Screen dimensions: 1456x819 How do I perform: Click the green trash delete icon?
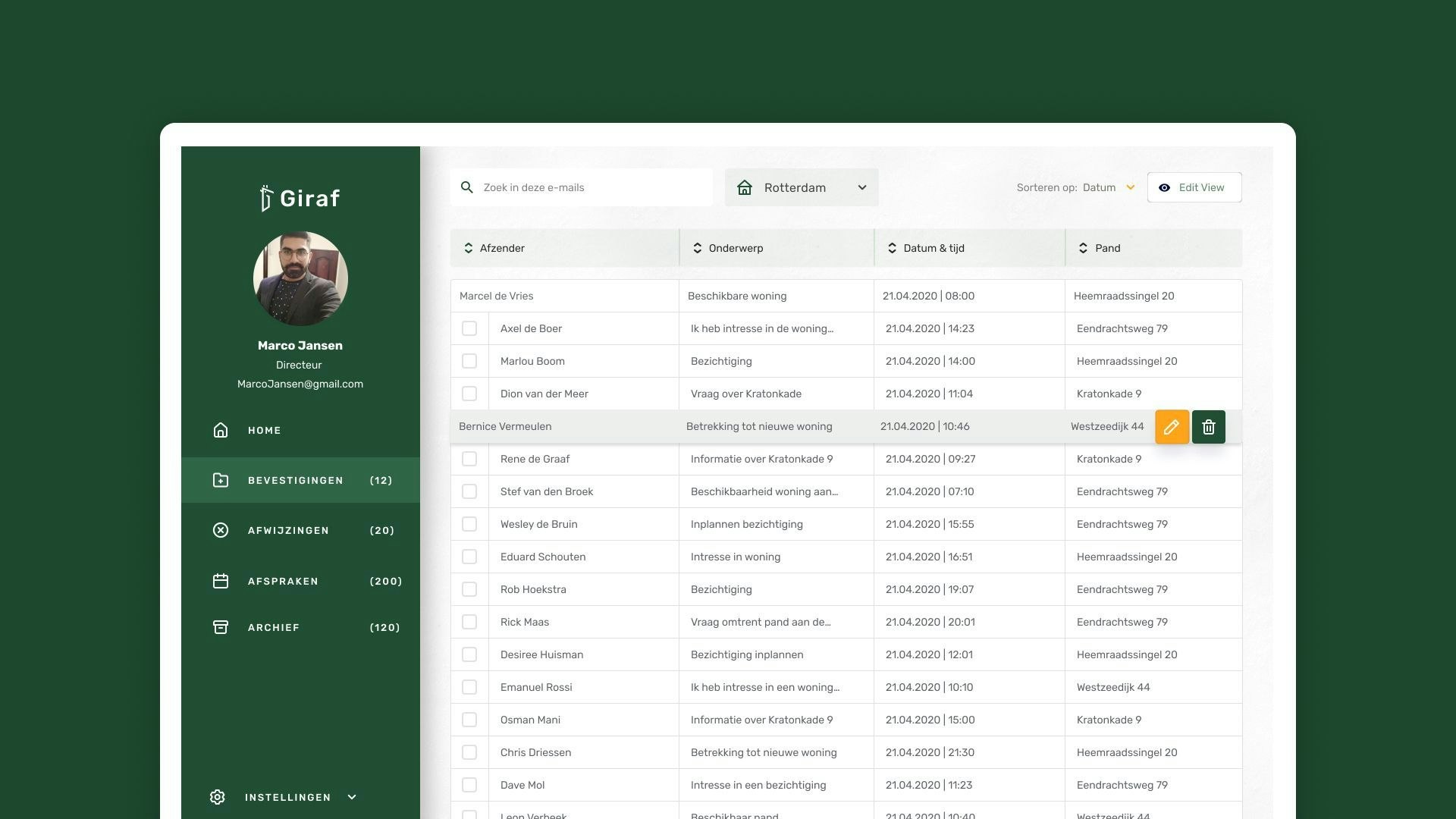[x=1209, y=427]
